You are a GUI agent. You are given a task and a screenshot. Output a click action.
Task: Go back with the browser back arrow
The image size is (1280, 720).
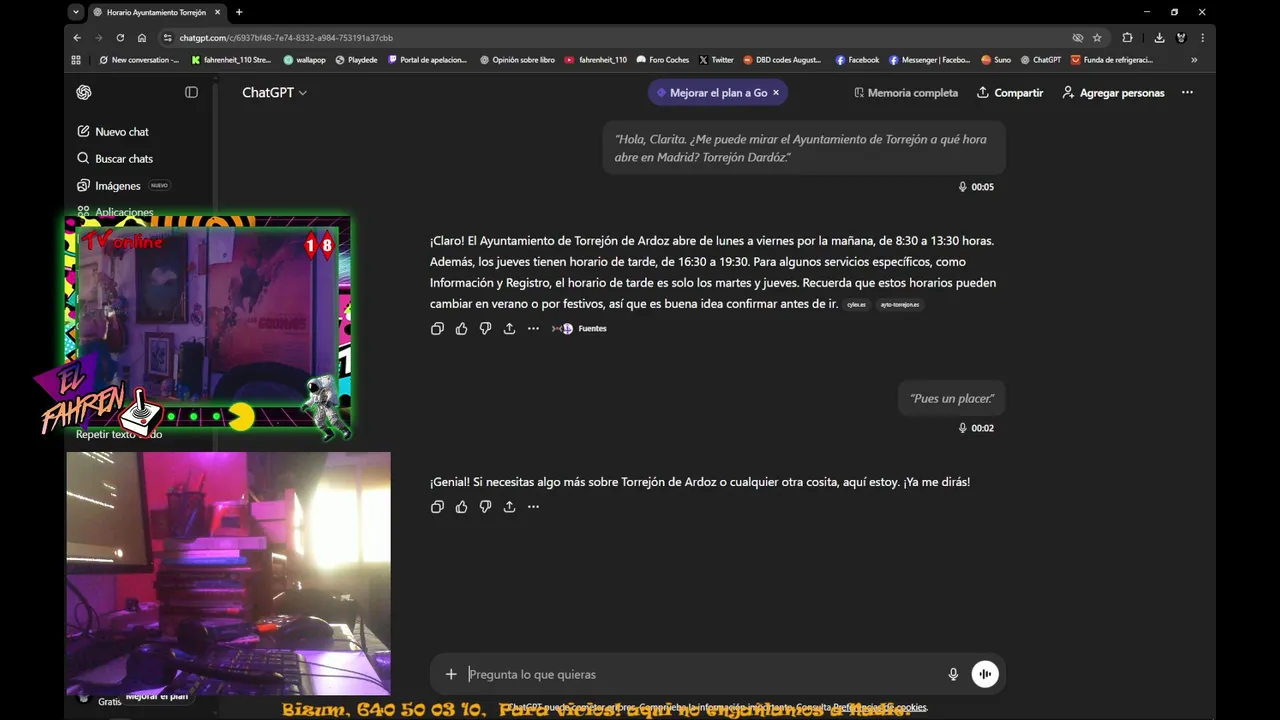click(77, 38)
